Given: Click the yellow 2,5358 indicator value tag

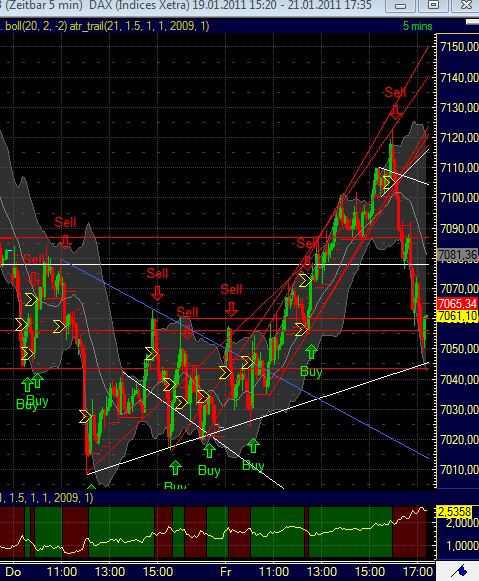Looking at the screenshot, I should 455,512.
